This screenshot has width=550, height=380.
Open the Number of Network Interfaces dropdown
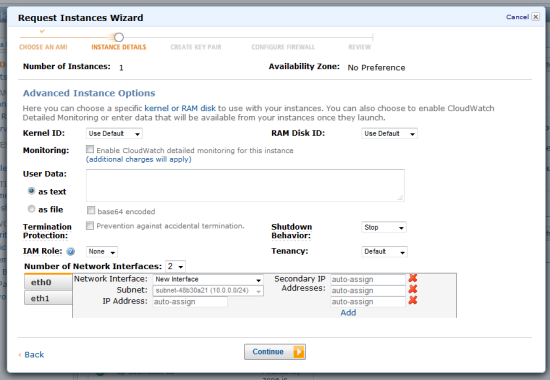[175, 266]
